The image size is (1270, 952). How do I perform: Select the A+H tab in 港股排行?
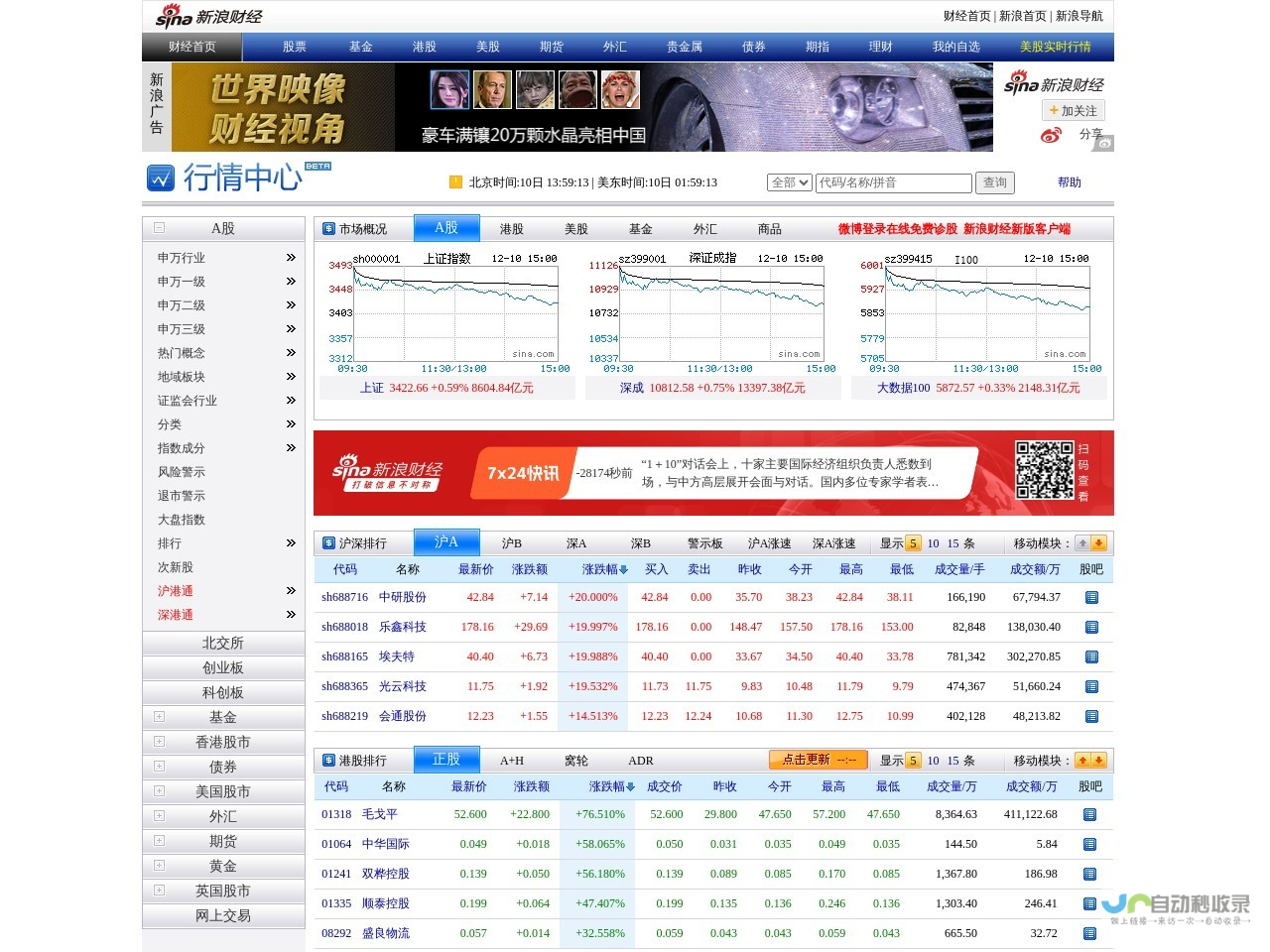tap(512, 761)
